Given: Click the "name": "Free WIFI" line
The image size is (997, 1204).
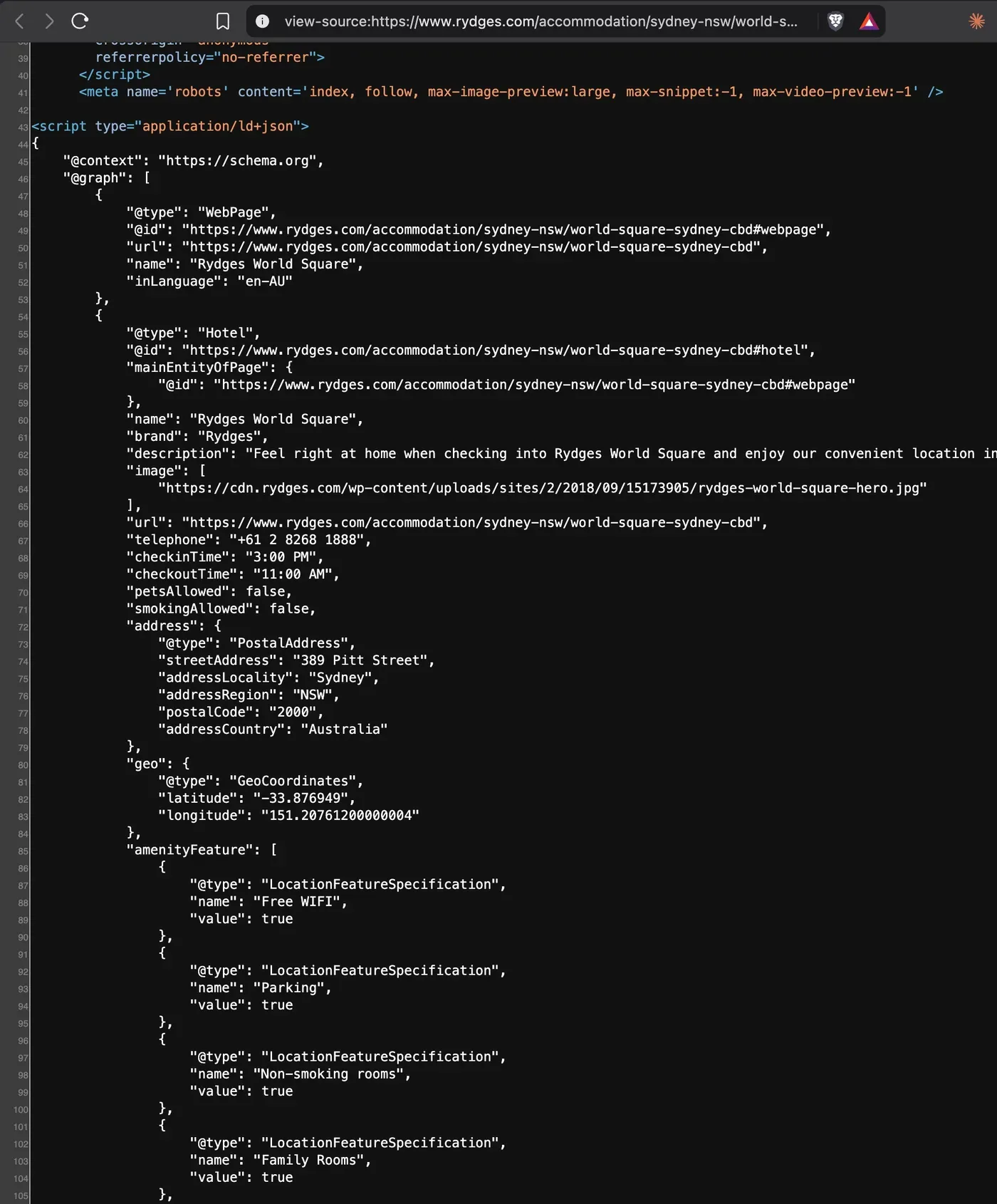Looking at the screenshot, I should [x=268, y=902].
